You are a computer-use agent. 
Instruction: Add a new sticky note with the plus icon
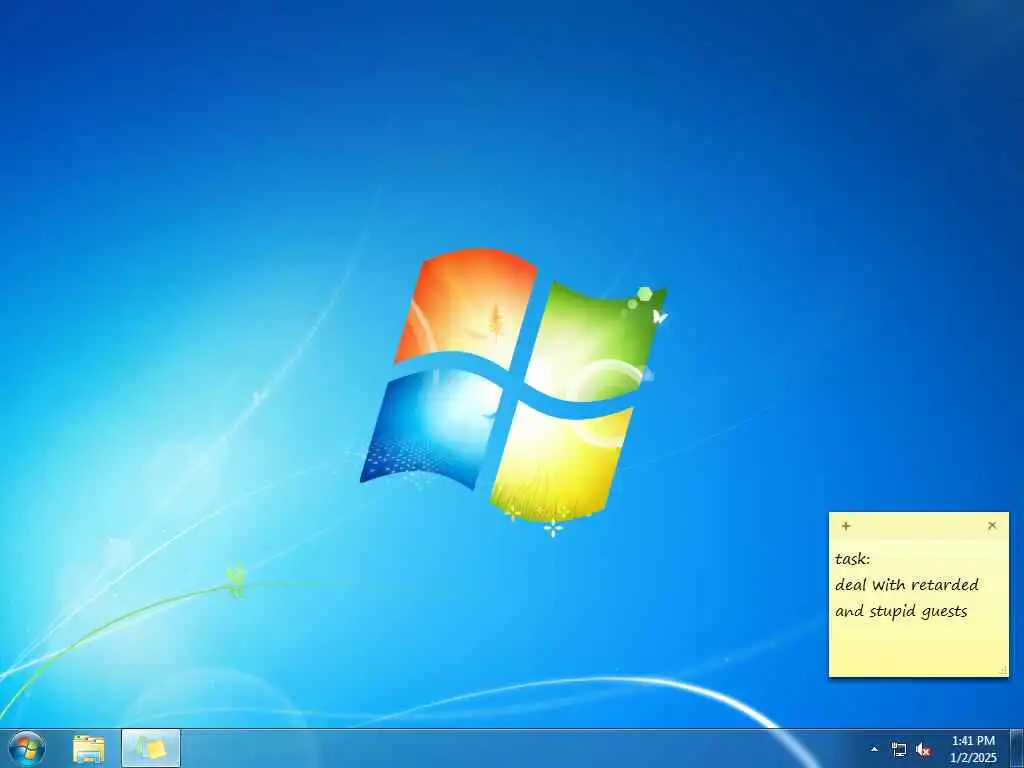pos(846,526)
